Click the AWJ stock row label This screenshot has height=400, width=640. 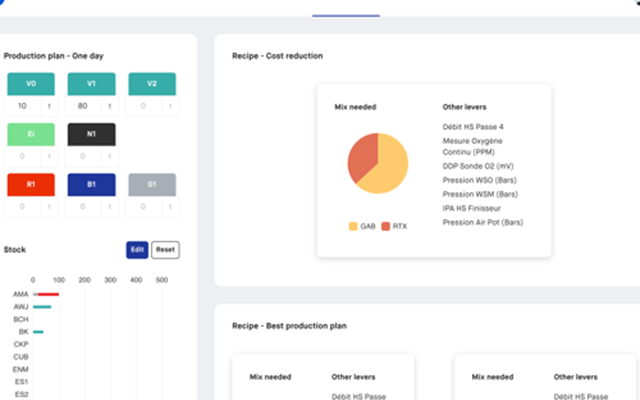(x=21, y=307)
